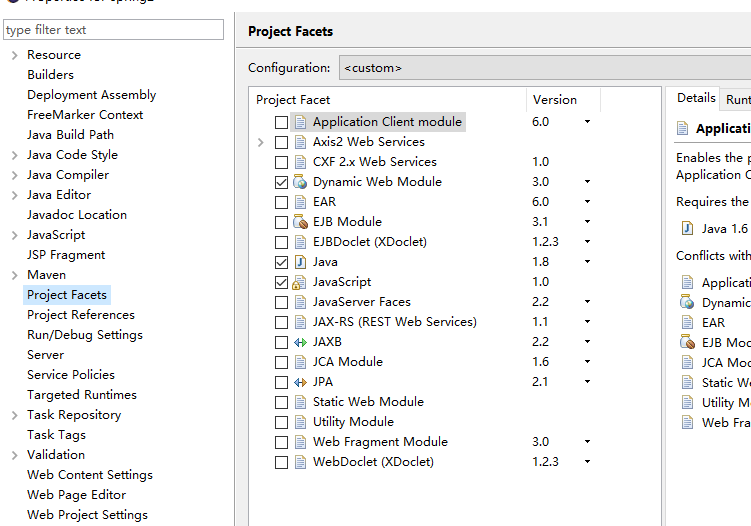
Task: Select Server in the sidebar
Action: [x=46, y=355]
